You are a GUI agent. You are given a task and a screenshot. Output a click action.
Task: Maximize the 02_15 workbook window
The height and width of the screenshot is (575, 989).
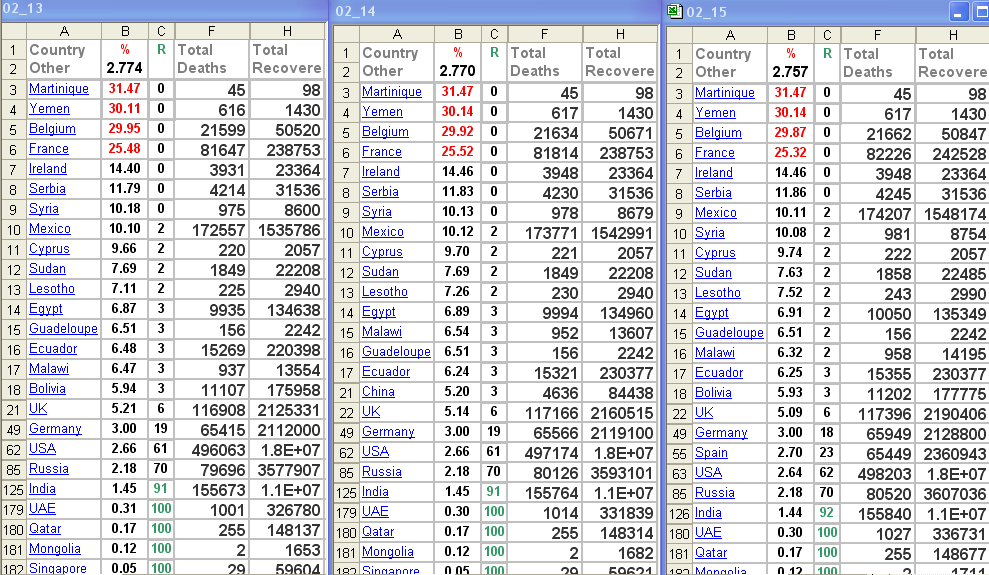tap(980, 11)
